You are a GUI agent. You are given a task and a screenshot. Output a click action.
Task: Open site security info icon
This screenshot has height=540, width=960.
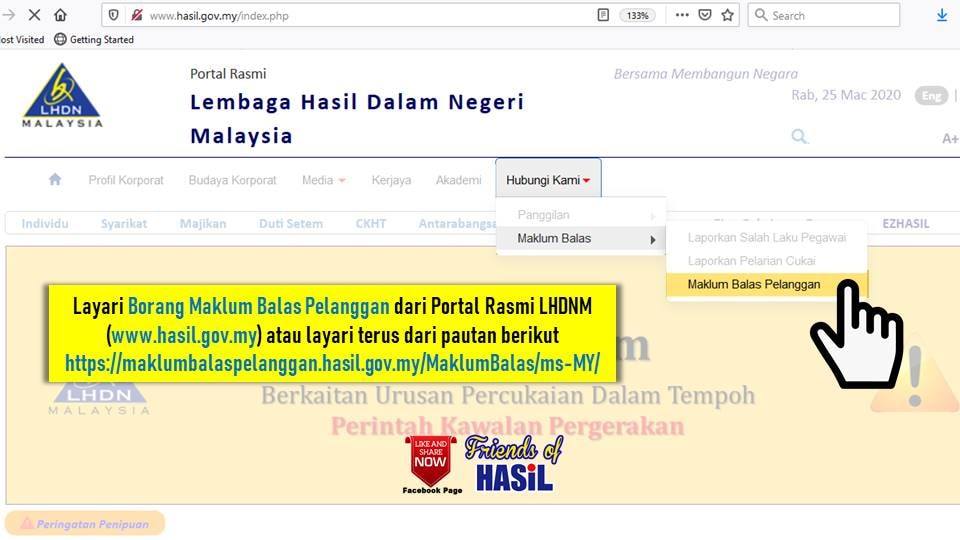pyautogui.click(x=137, y=15)
